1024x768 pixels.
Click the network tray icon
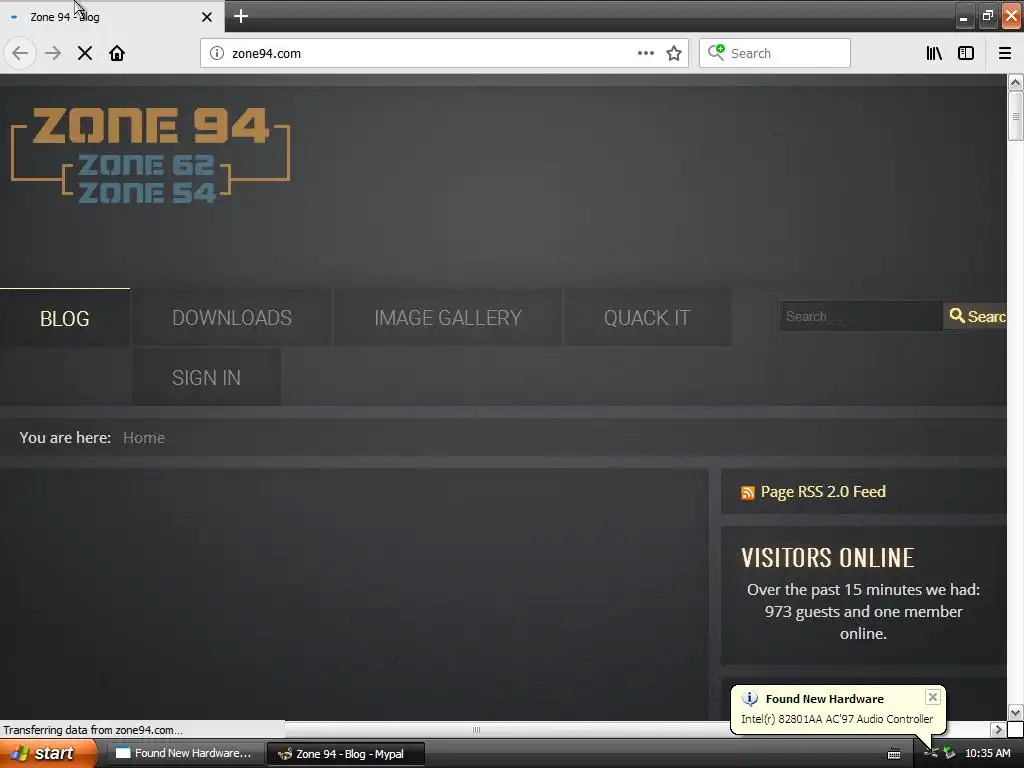pos(949,753)
